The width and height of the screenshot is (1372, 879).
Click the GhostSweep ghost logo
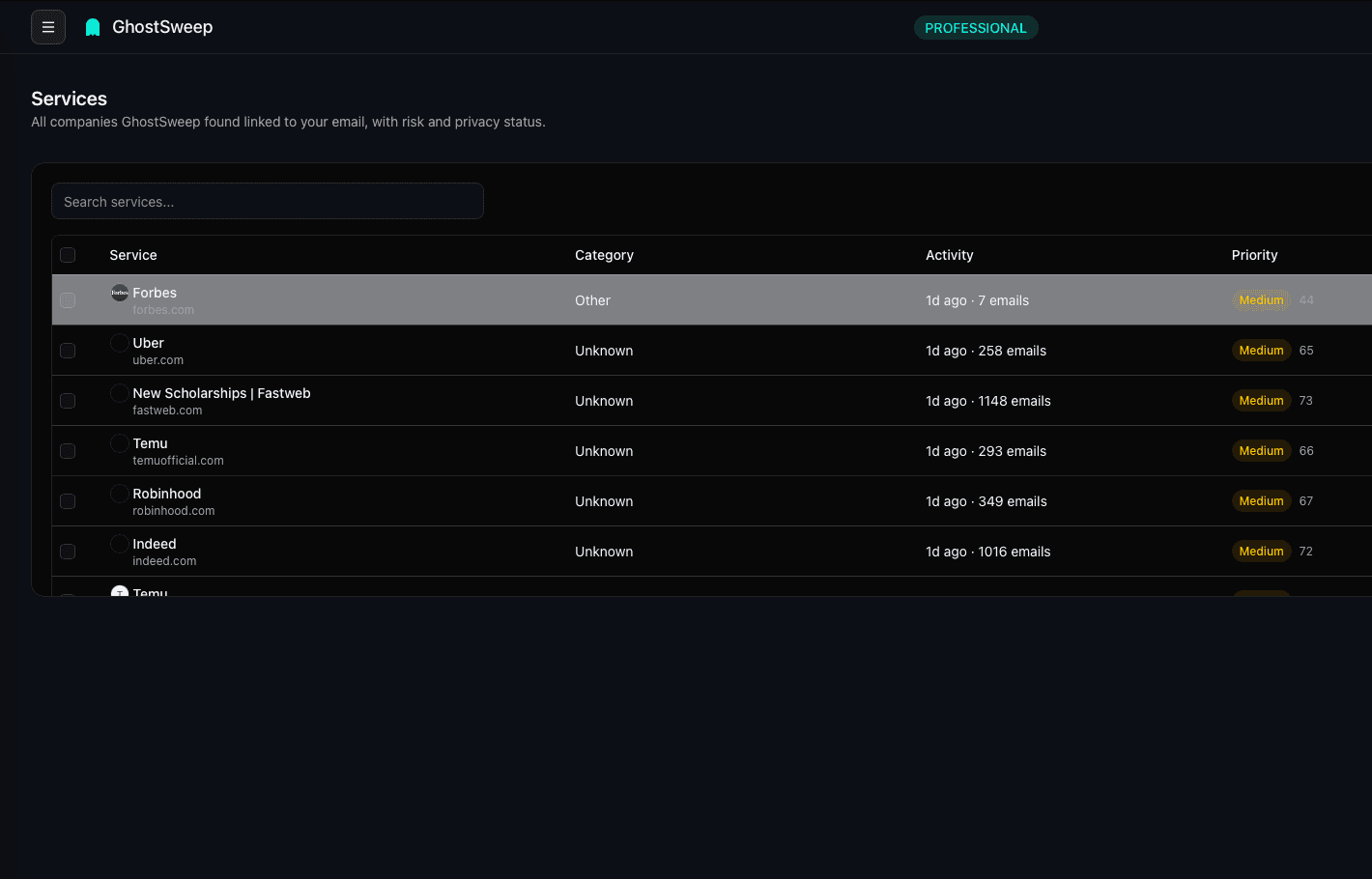tap(93, 26)
